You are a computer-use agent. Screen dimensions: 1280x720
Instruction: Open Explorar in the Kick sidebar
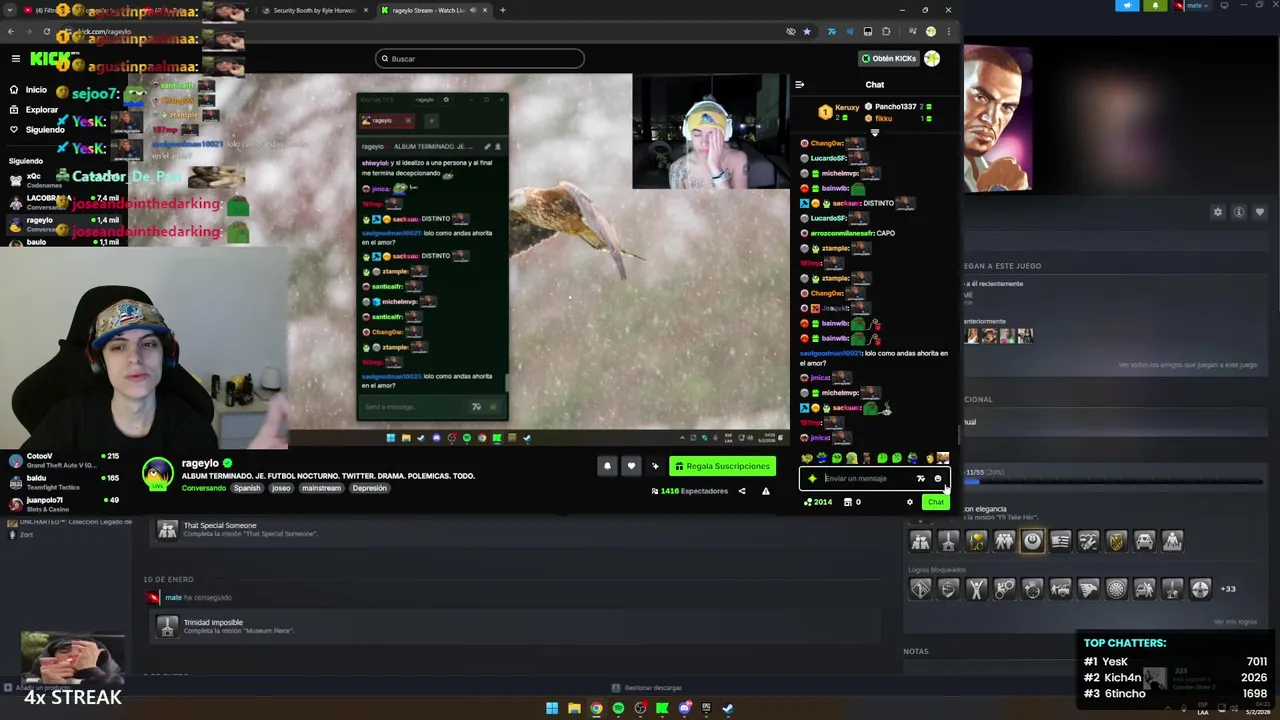pos(34,110)
